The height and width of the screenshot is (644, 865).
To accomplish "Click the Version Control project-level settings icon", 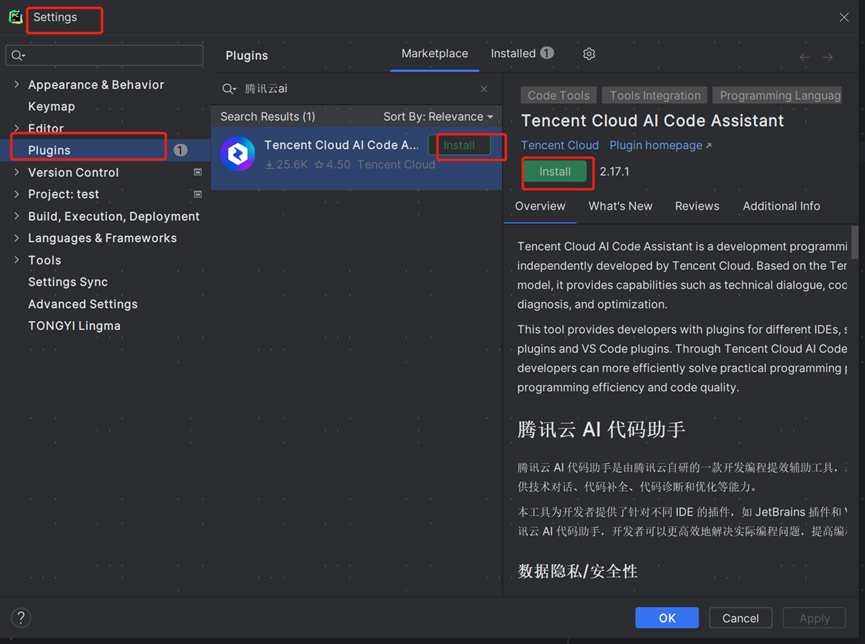I will (197, 172).
